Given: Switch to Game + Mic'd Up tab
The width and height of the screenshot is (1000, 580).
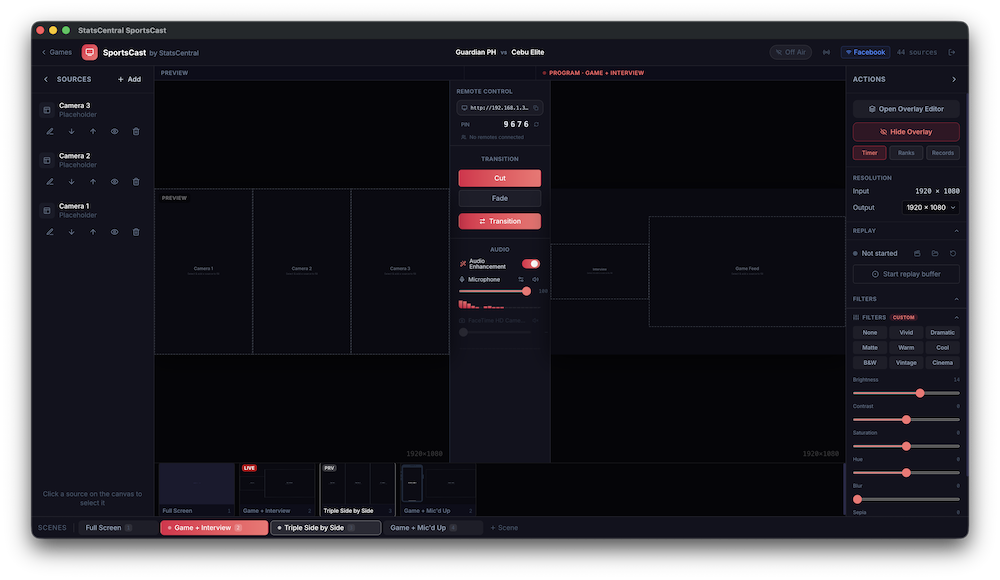Looking at the screenshot, I should tap(432, 528).
